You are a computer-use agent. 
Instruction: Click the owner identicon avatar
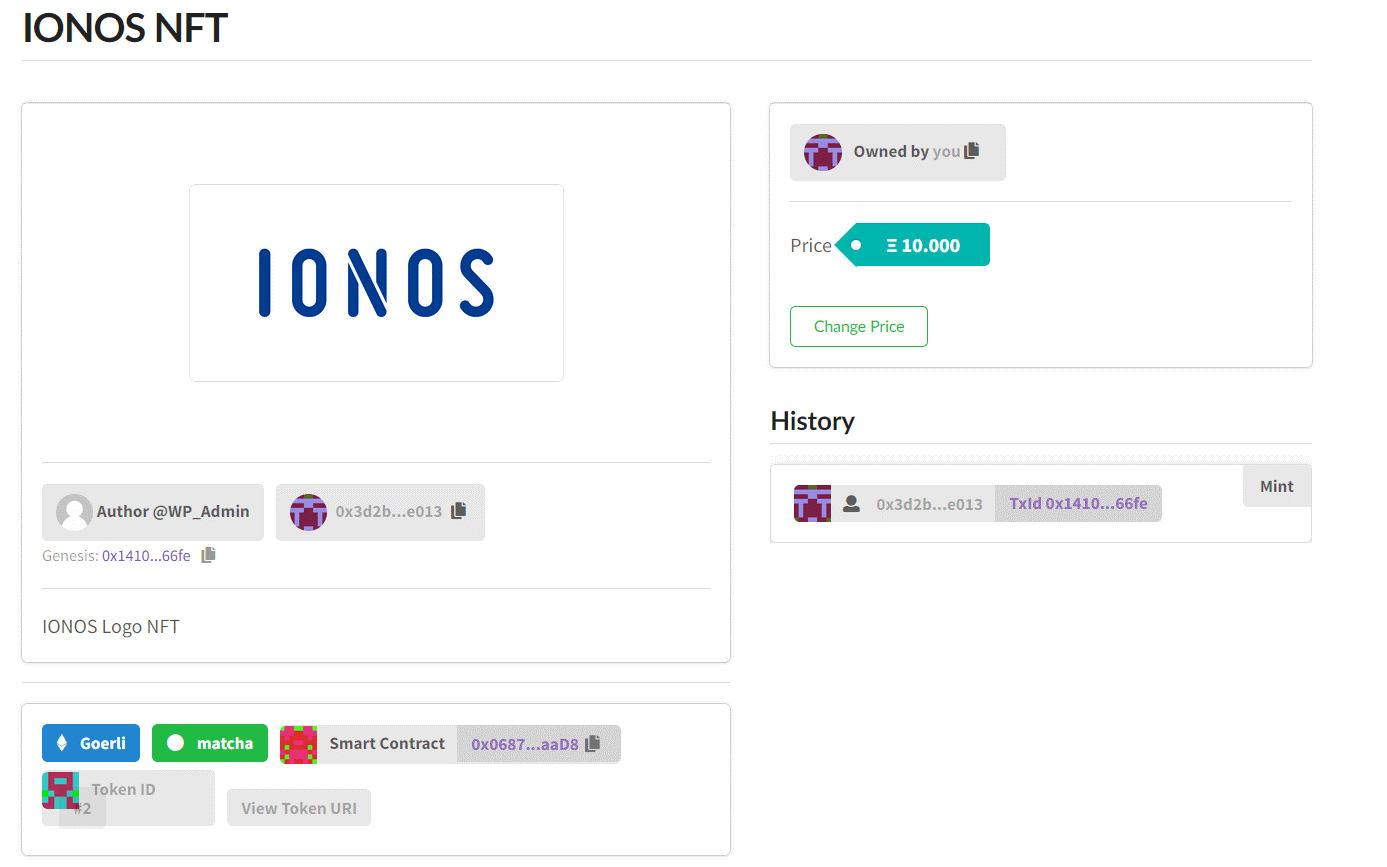(823, 152)
